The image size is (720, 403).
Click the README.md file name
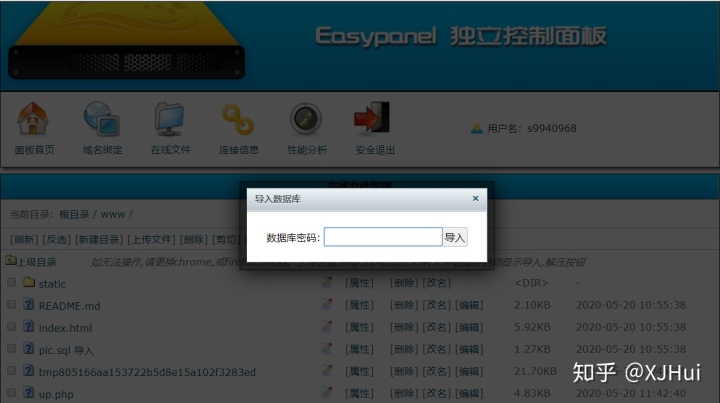click(69, 306)
